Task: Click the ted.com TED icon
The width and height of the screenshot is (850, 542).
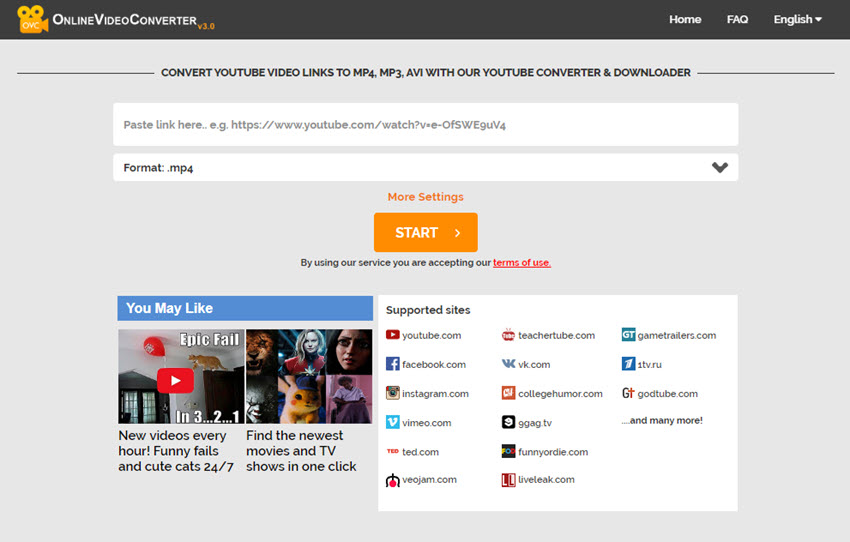Action: [x=392, y=451]
